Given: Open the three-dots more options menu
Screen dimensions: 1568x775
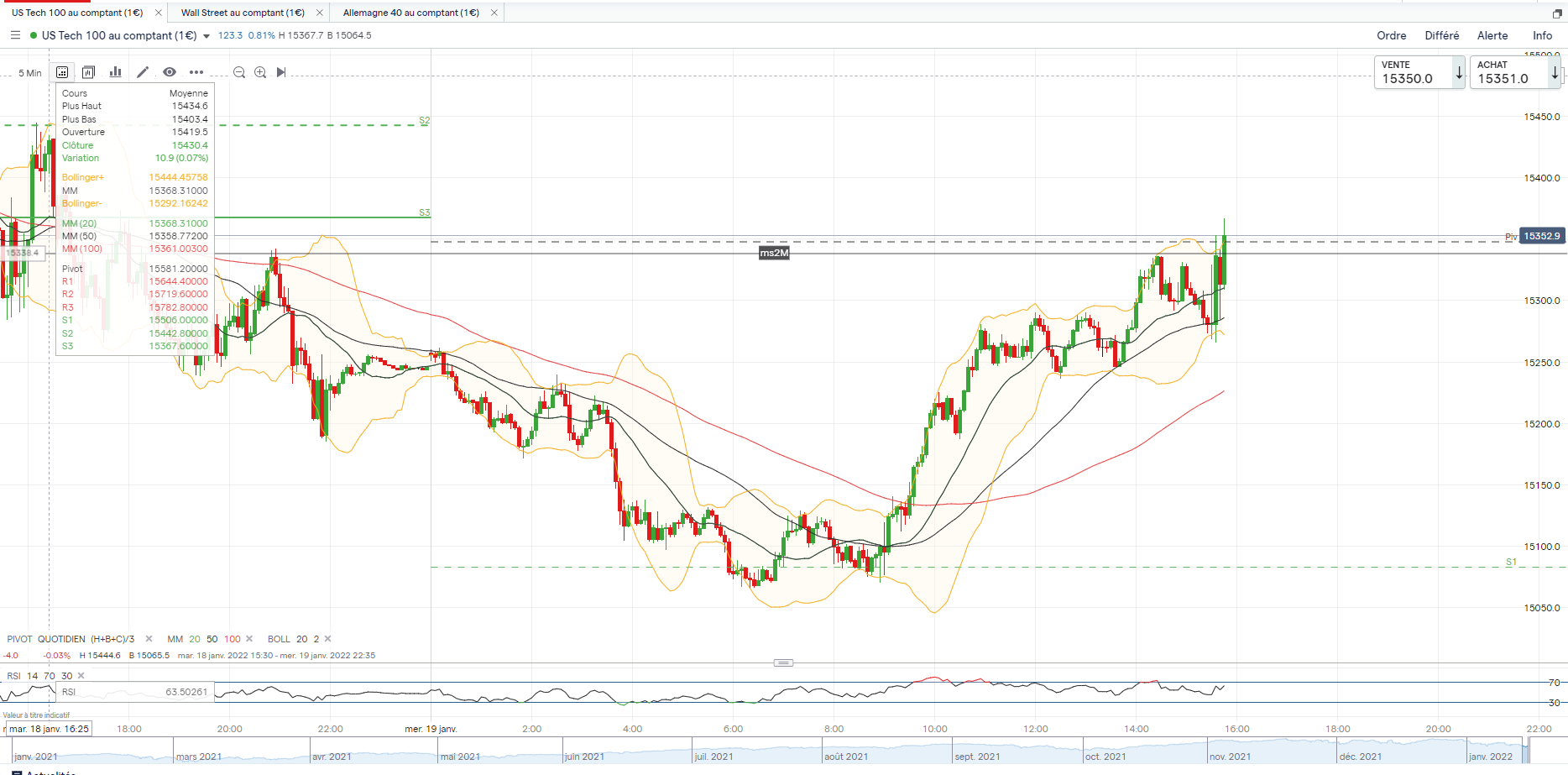Looking at the screenshot, I should pyautogui.click(x=196, y=72).
